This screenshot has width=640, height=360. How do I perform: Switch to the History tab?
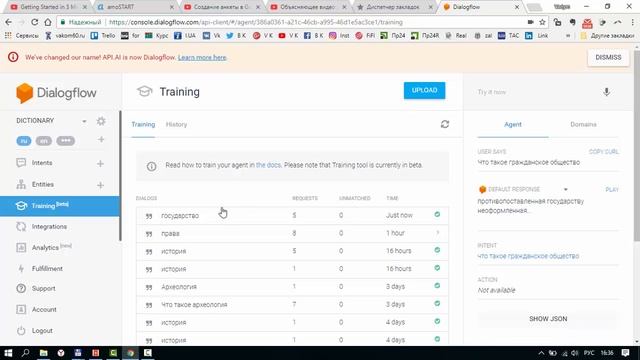click(176, 124)
